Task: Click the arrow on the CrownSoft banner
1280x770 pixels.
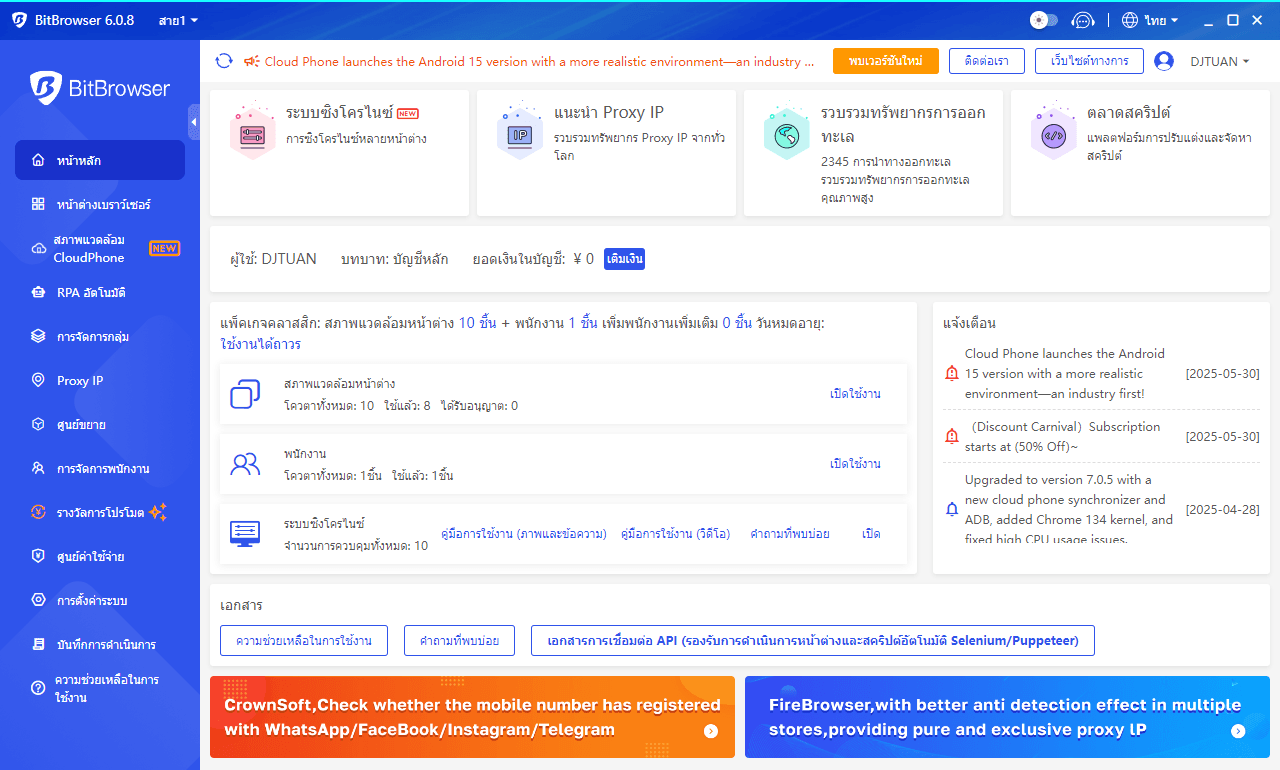Action: pyautogui.click(x=711, y=731)
